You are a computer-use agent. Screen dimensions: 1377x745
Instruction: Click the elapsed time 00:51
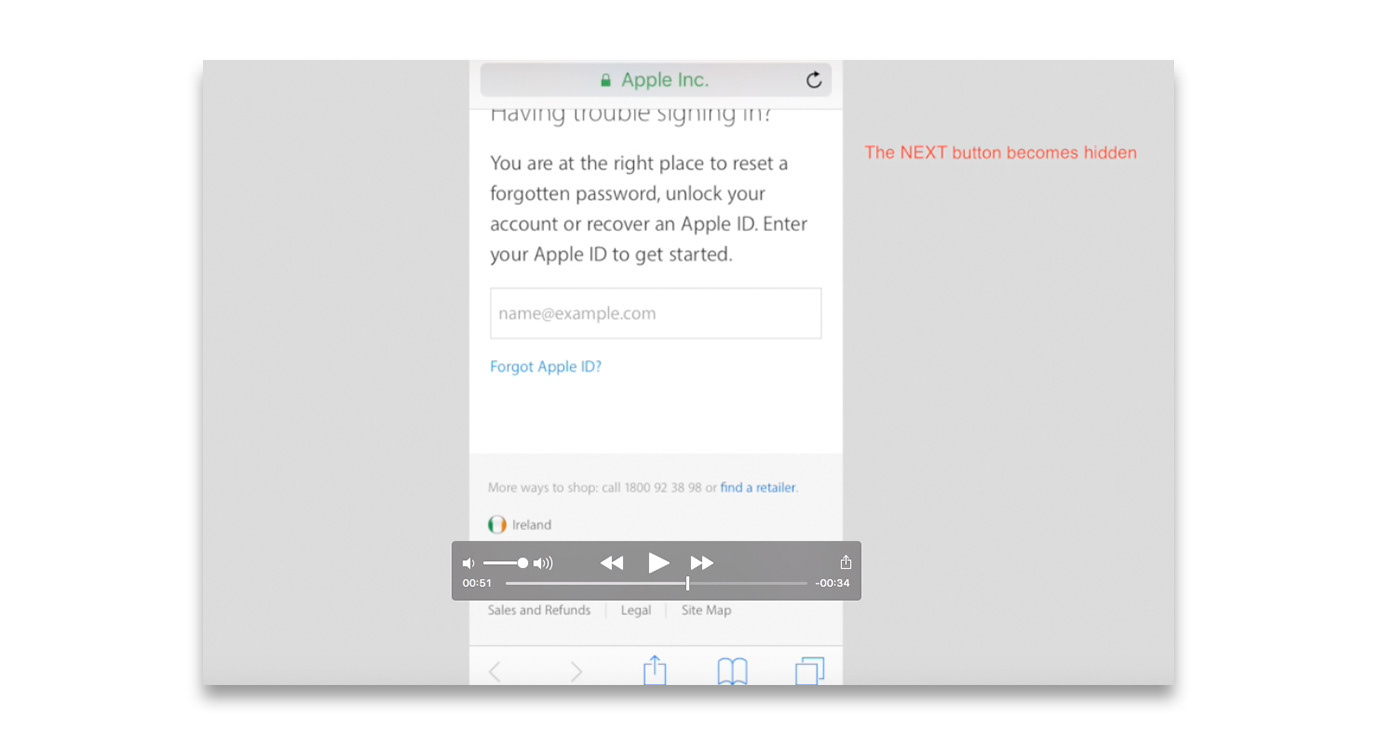(x=477, y=583)
